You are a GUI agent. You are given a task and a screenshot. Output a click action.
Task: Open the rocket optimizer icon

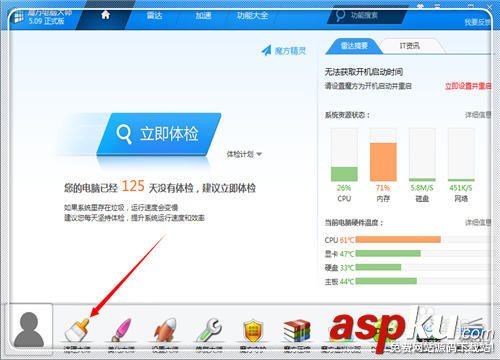[x=165, y=329]
